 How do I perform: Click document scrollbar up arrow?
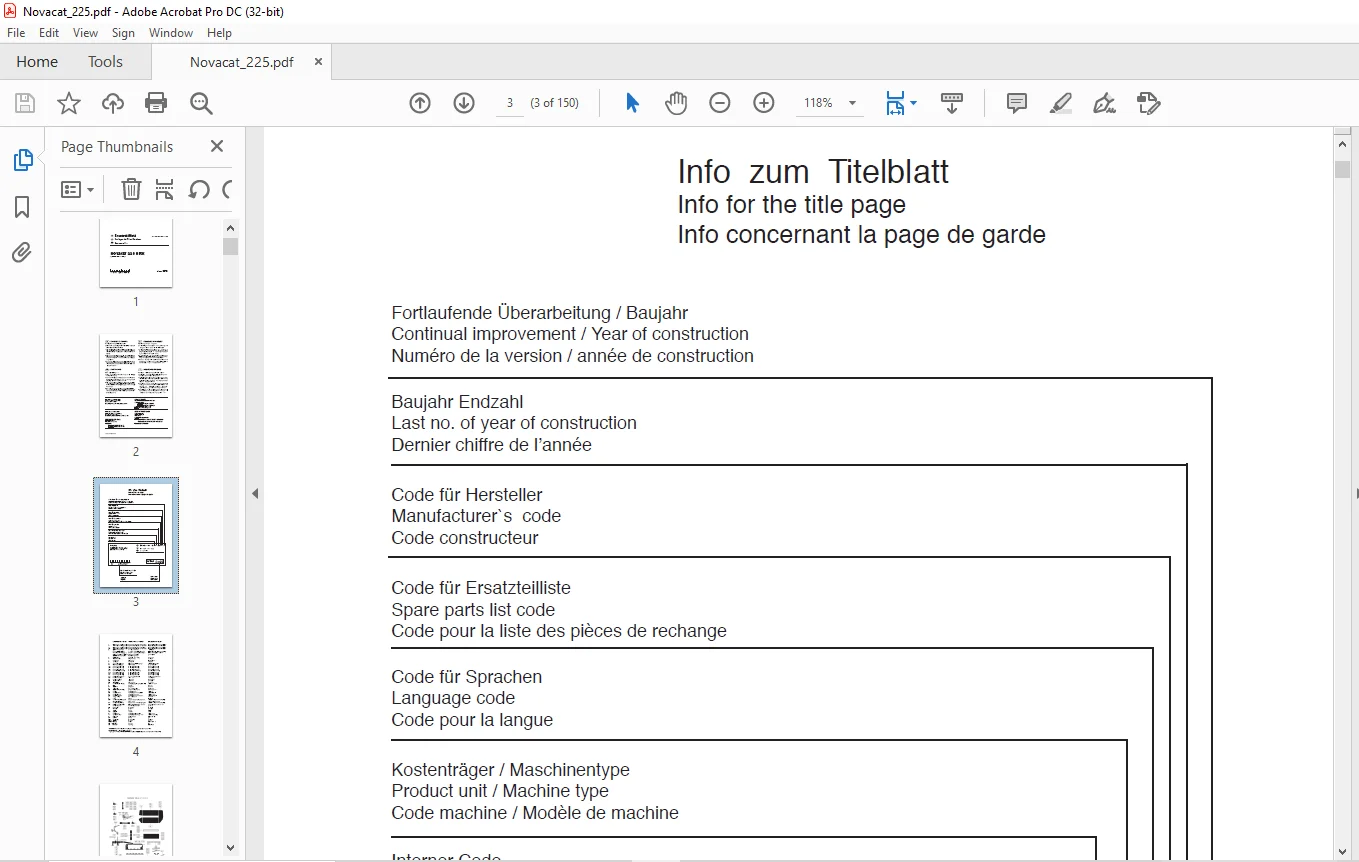coord(1342,143)
